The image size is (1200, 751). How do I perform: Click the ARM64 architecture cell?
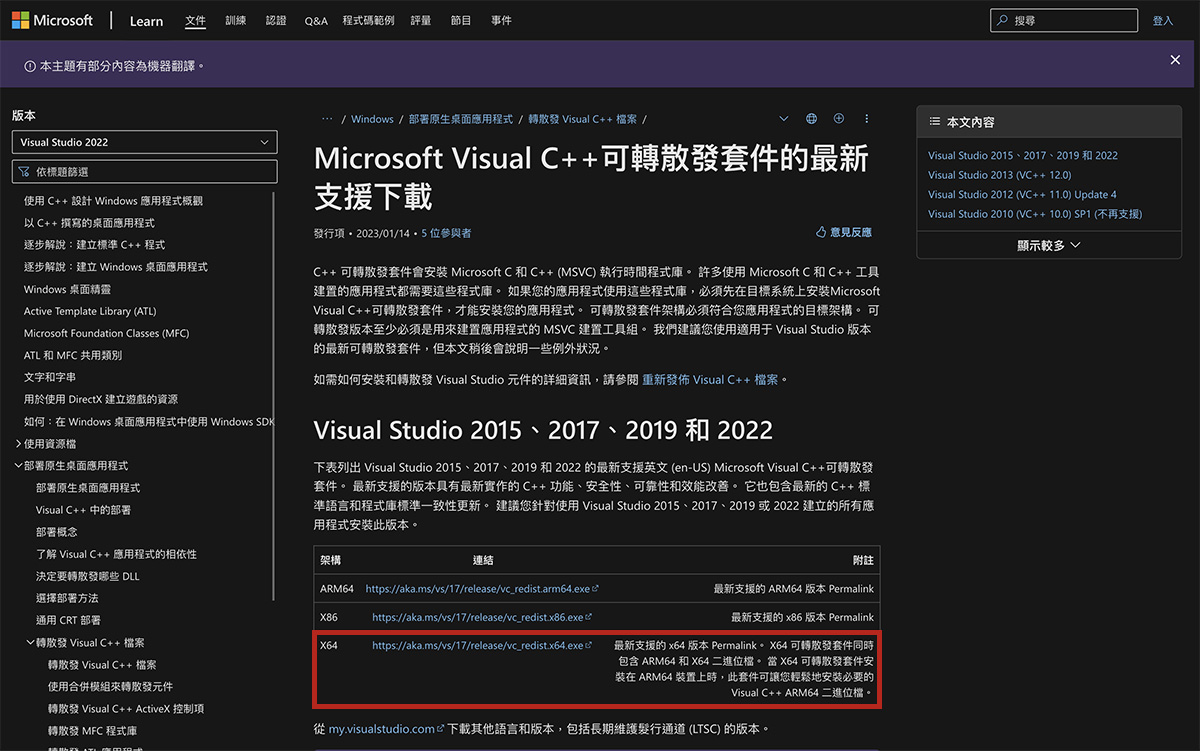[x=337, y=589]
